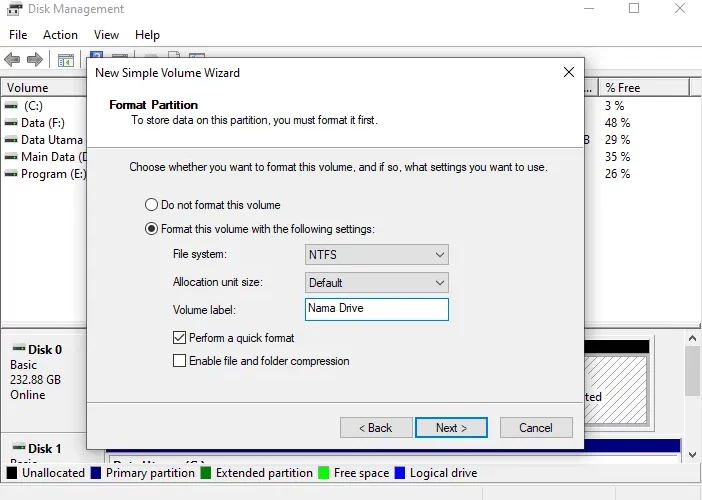702x500 pixels.
Task: Enable file and folder compression checkbox
Action: (x=179, y=360)
